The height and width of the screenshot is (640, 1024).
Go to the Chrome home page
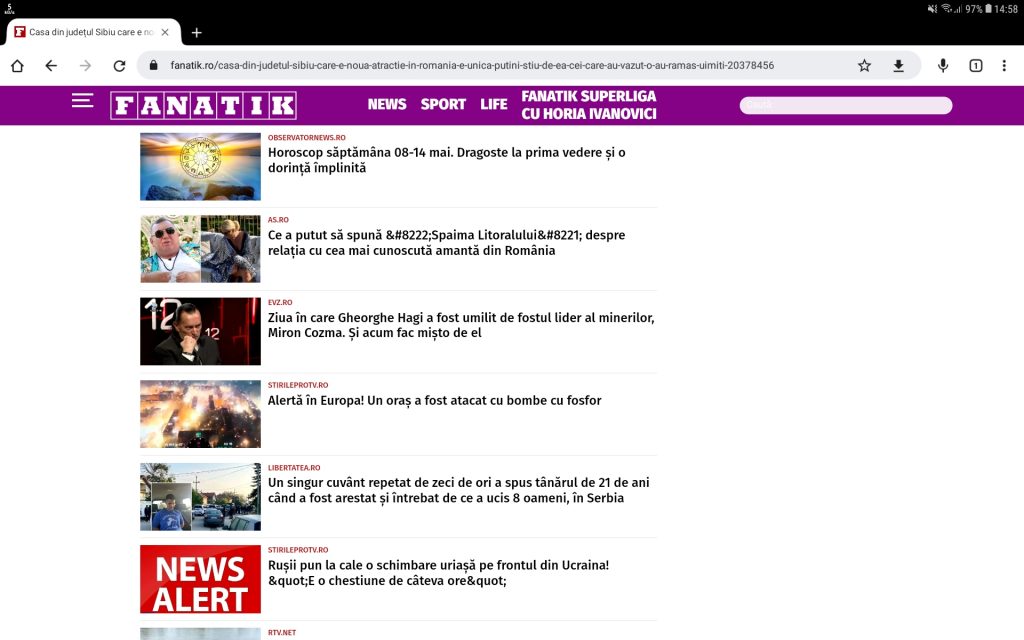pyautogui.click(x=17, y=66)
